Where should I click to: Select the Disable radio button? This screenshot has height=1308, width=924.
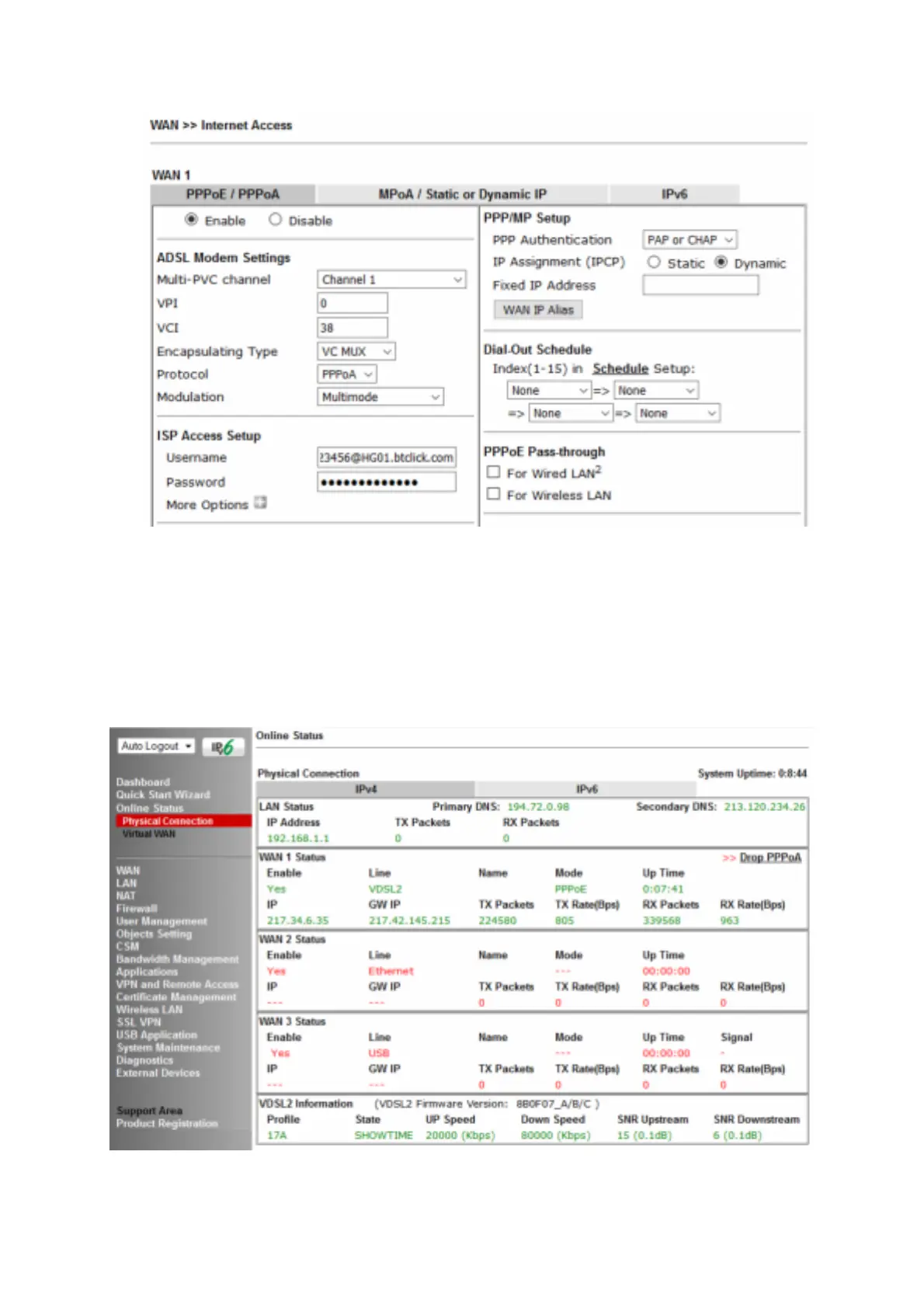(275, 220)
